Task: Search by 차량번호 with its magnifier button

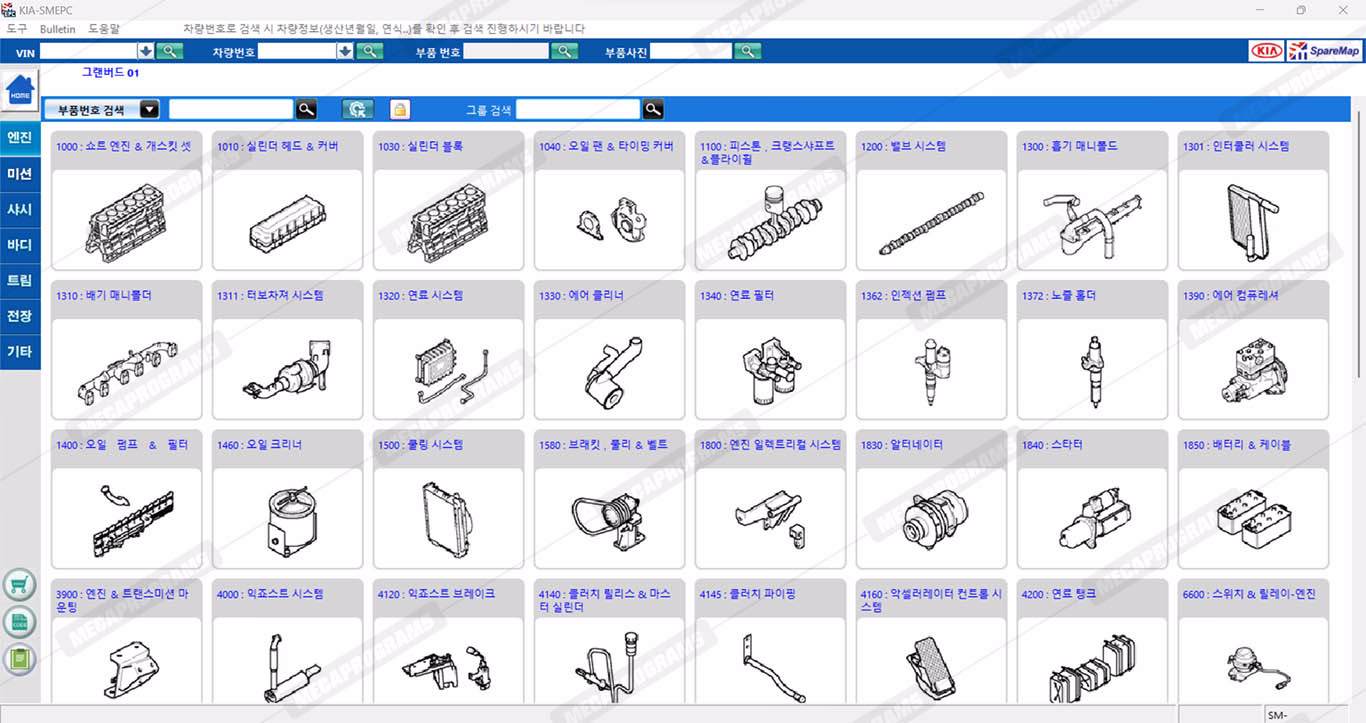Action: [370, 51]
